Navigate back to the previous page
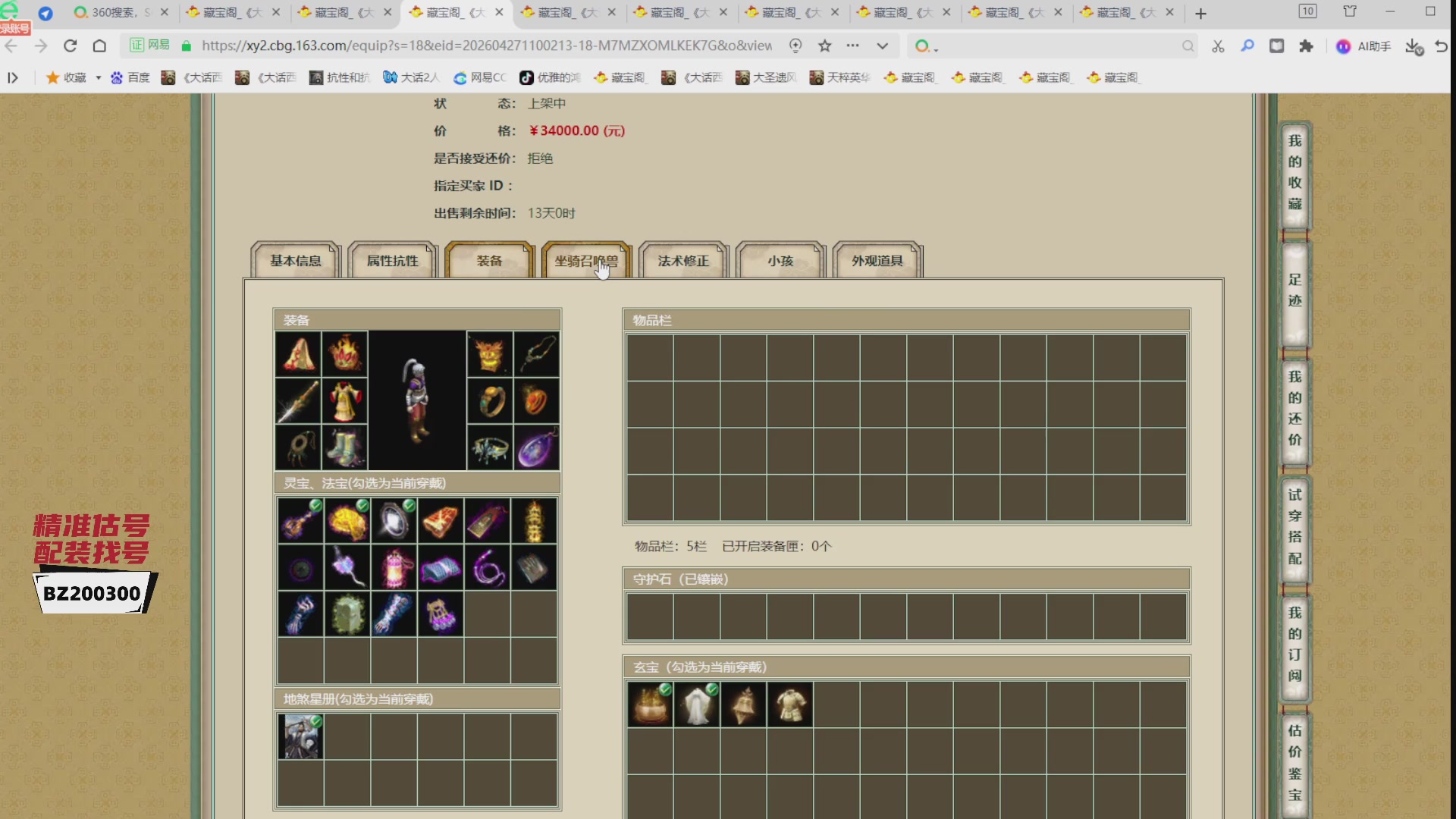Image resolution: width=1456 pixels, height=819 pixels. [11, 45]
